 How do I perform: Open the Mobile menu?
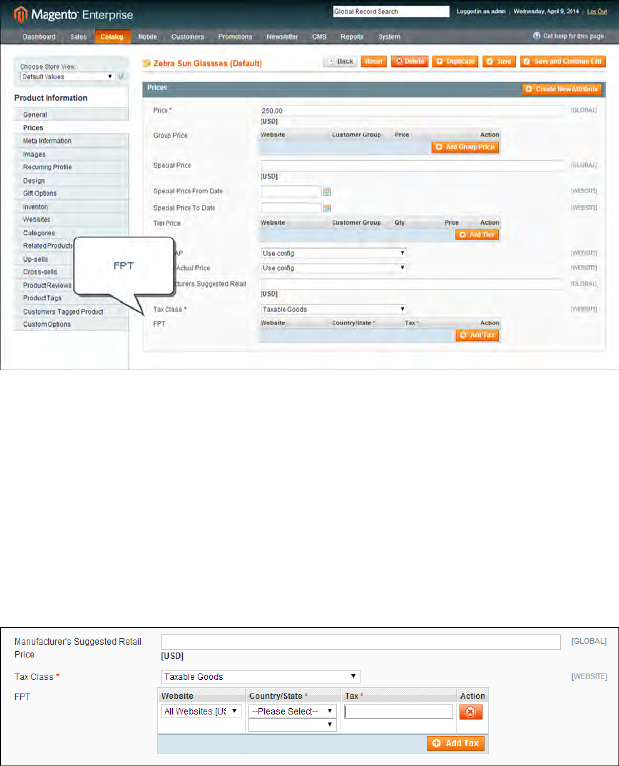(x=148, y=37)
